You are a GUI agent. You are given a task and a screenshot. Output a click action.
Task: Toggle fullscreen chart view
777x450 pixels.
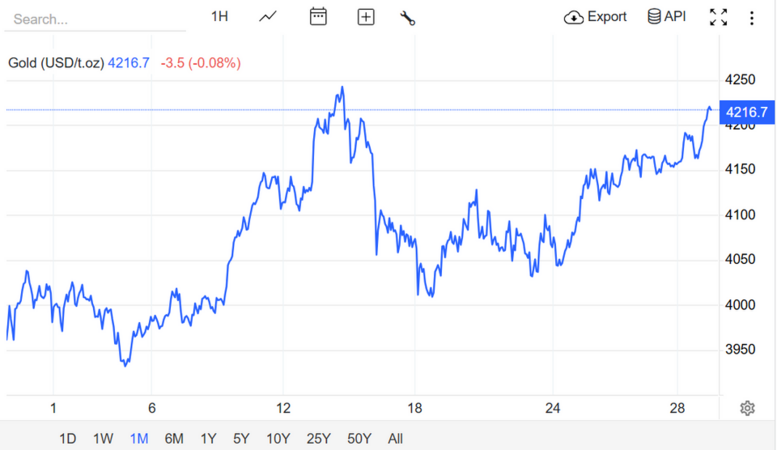(718, 17)
